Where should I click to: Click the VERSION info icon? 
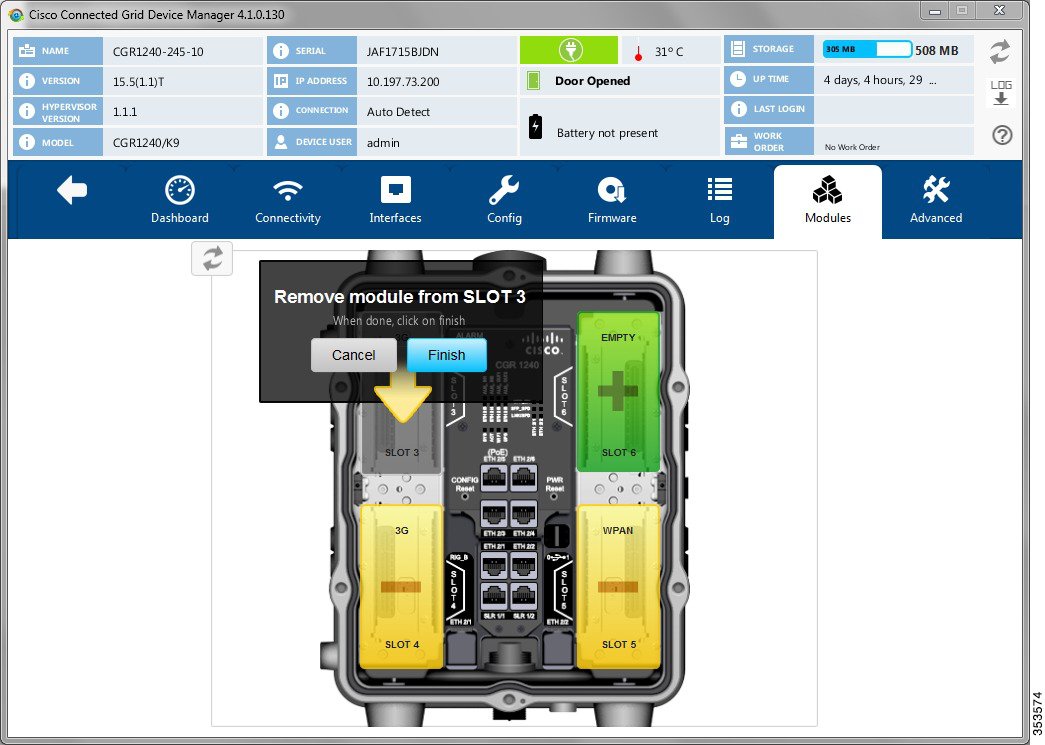[27, 81]
